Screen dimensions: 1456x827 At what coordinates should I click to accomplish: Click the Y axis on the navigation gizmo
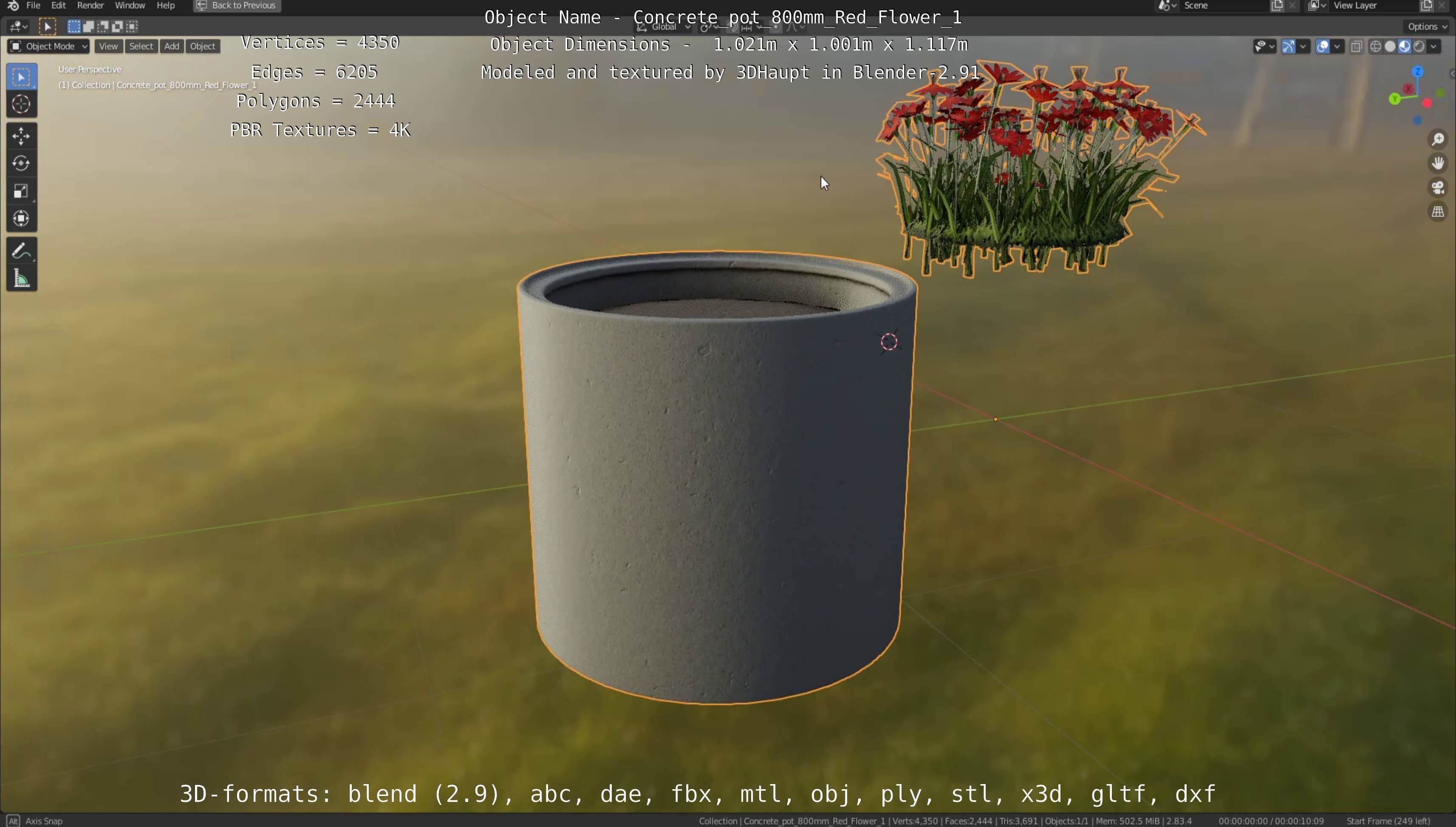click(x=1394, y=99)
